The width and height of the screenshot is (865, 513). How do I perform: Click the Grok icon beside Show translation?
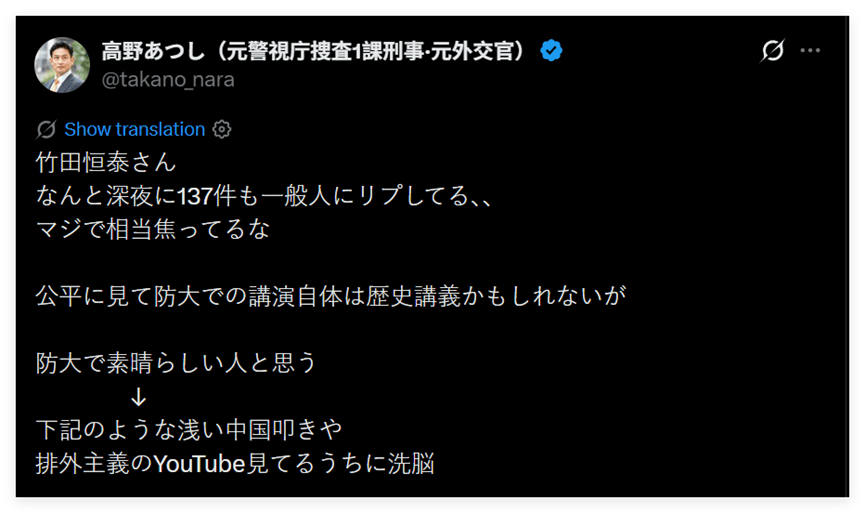pos(46,129)
